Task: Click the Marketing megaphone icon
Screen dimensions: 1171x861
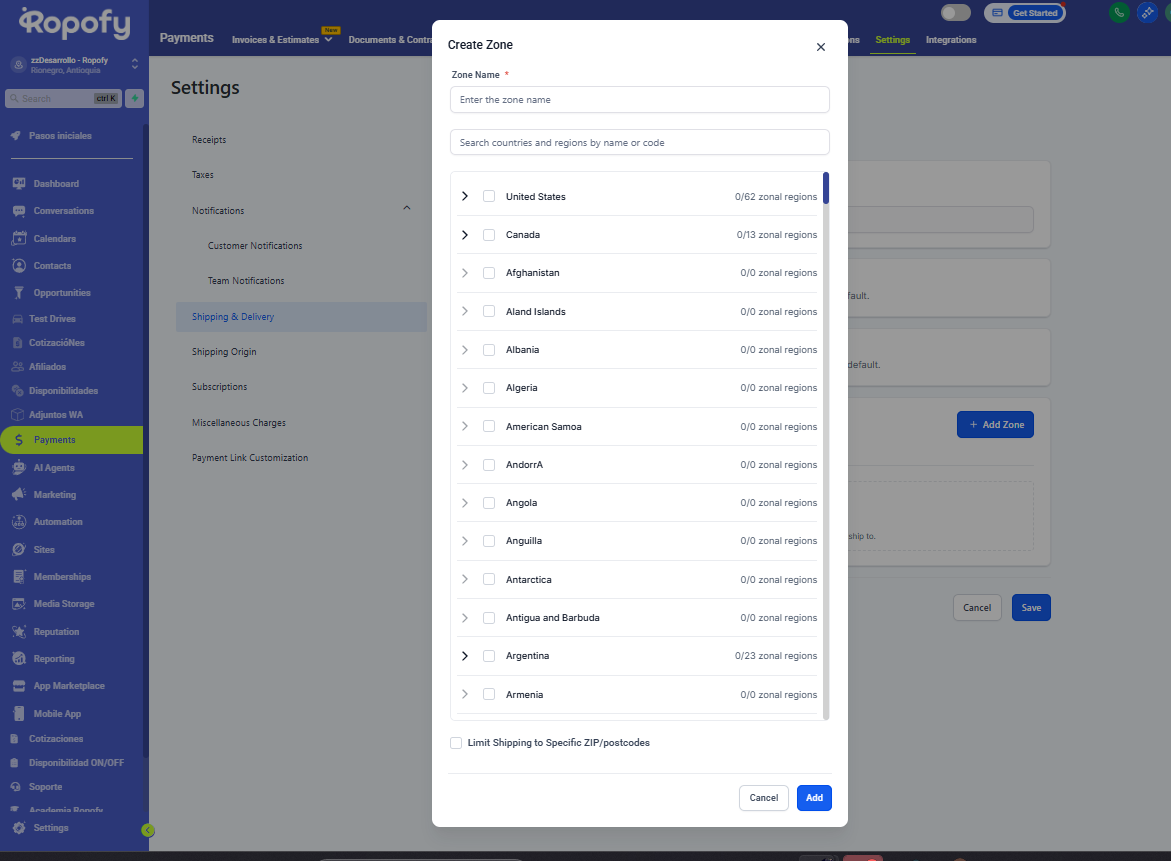Action: tap(19, 495)
